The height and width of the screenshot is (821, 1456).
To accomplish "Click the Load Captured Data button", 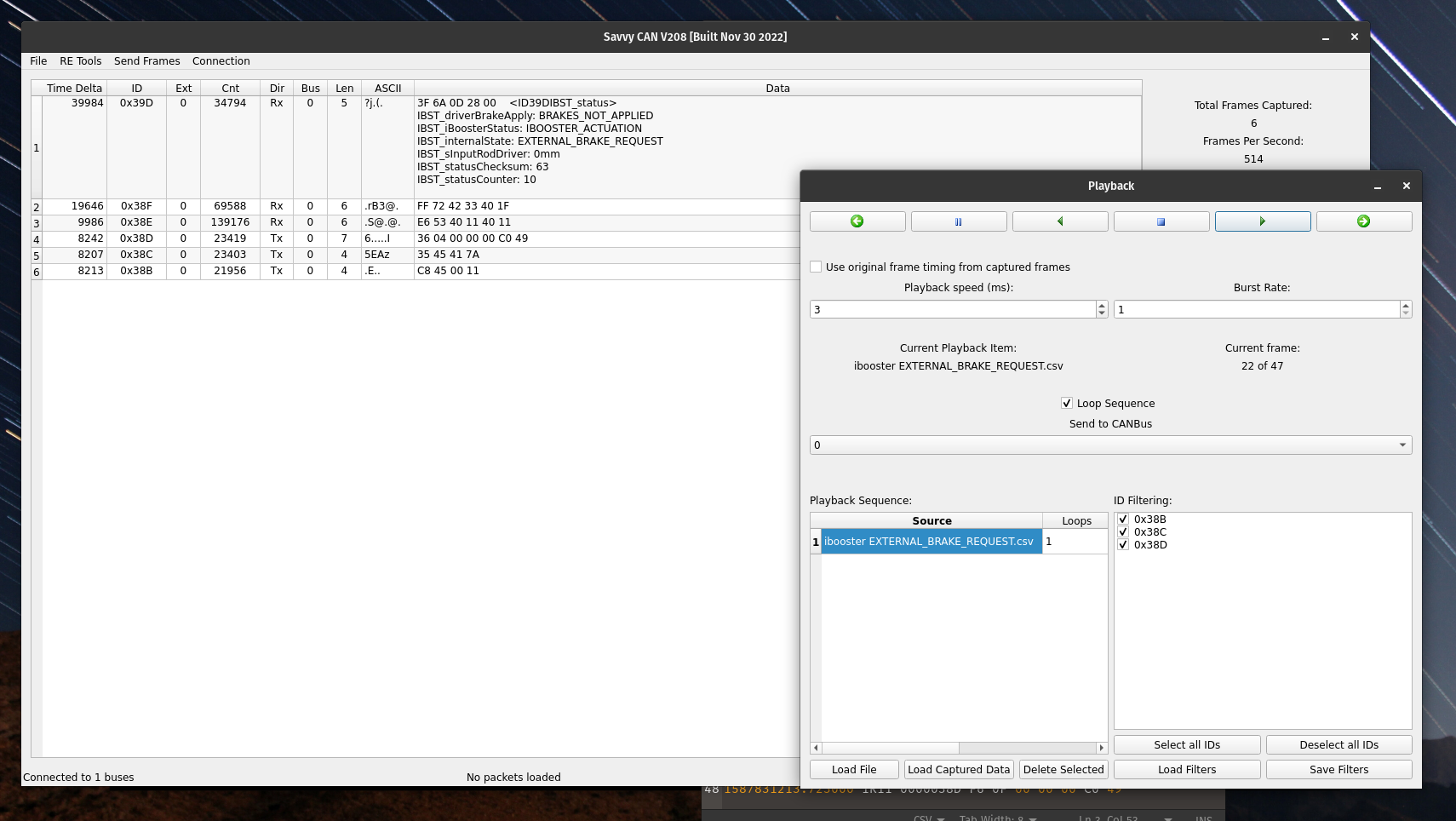I will click(x=959, y=769).
